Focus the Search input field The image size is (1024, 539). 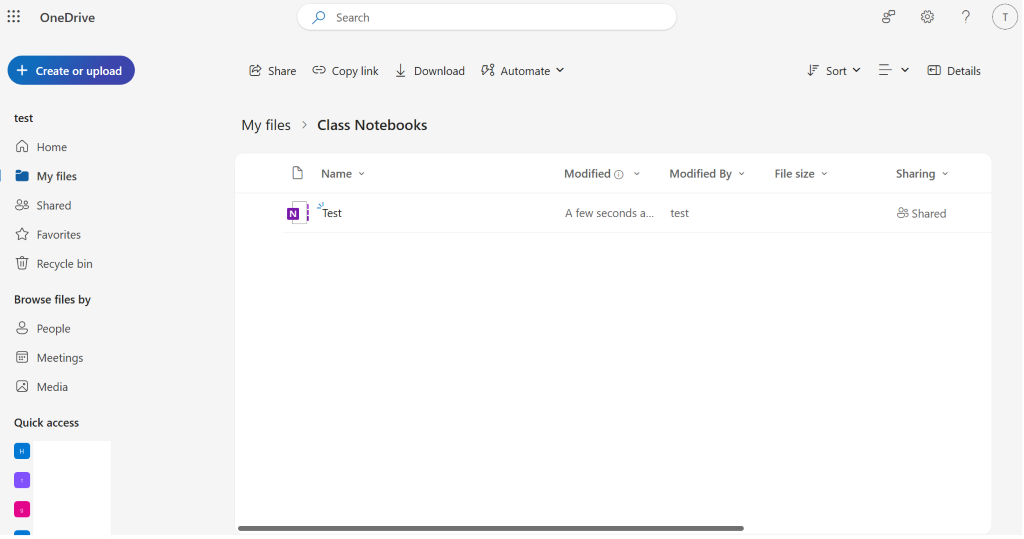(487, 18)
